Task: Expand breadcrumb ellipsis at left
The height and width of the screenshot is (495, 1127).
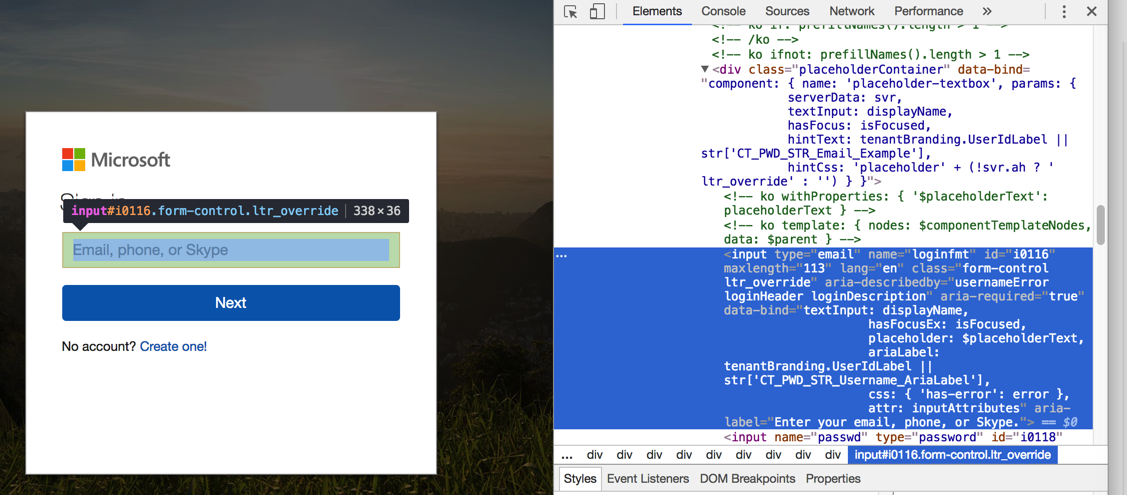Action: click(x=566, y=455)
